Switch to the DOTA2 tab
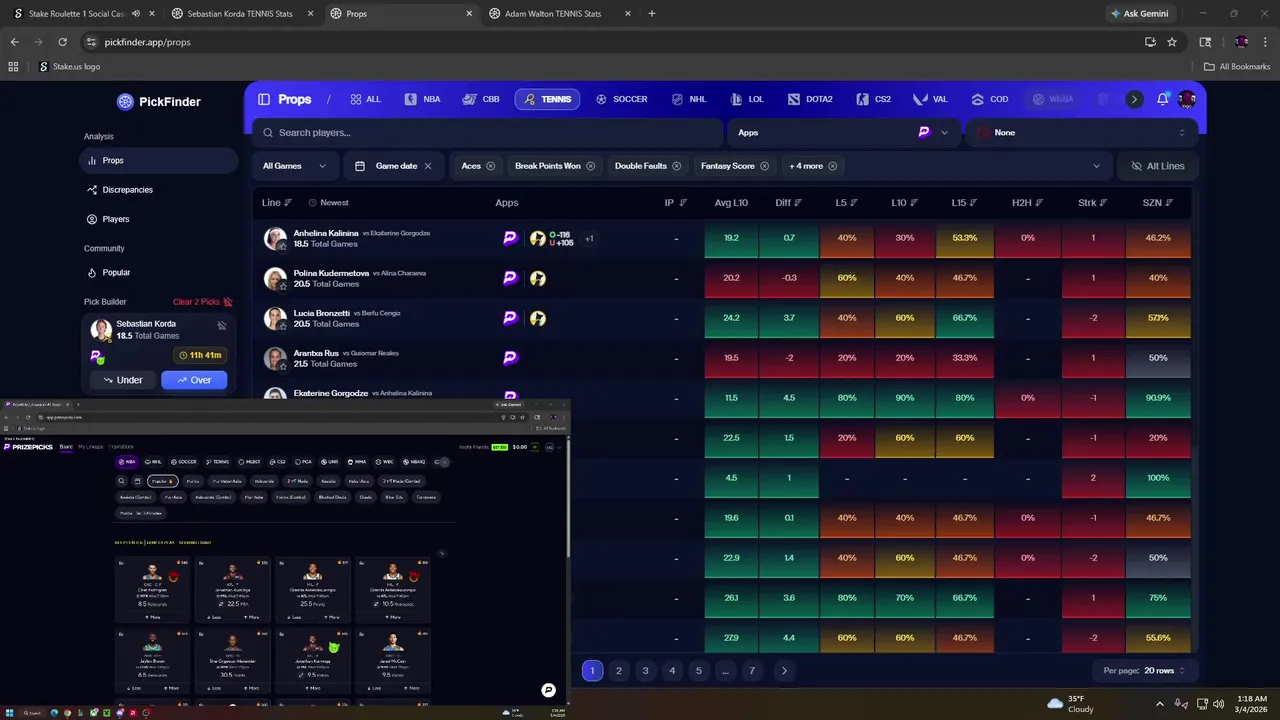1280x720 pixels. point(810,99)
